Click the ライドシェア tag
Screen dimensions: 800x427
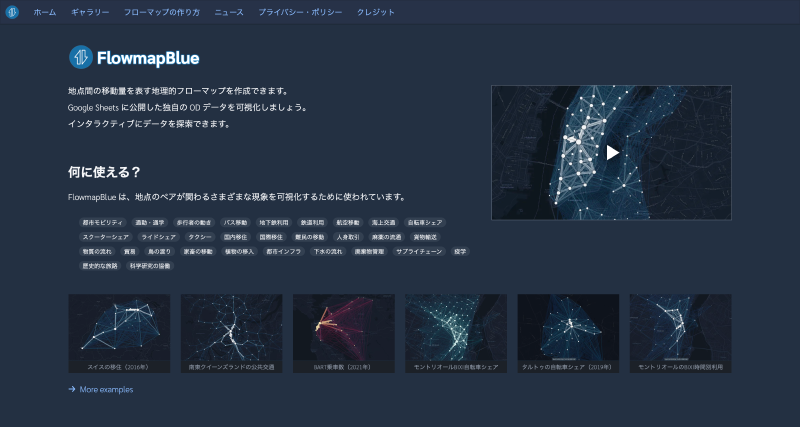(159, 237)
